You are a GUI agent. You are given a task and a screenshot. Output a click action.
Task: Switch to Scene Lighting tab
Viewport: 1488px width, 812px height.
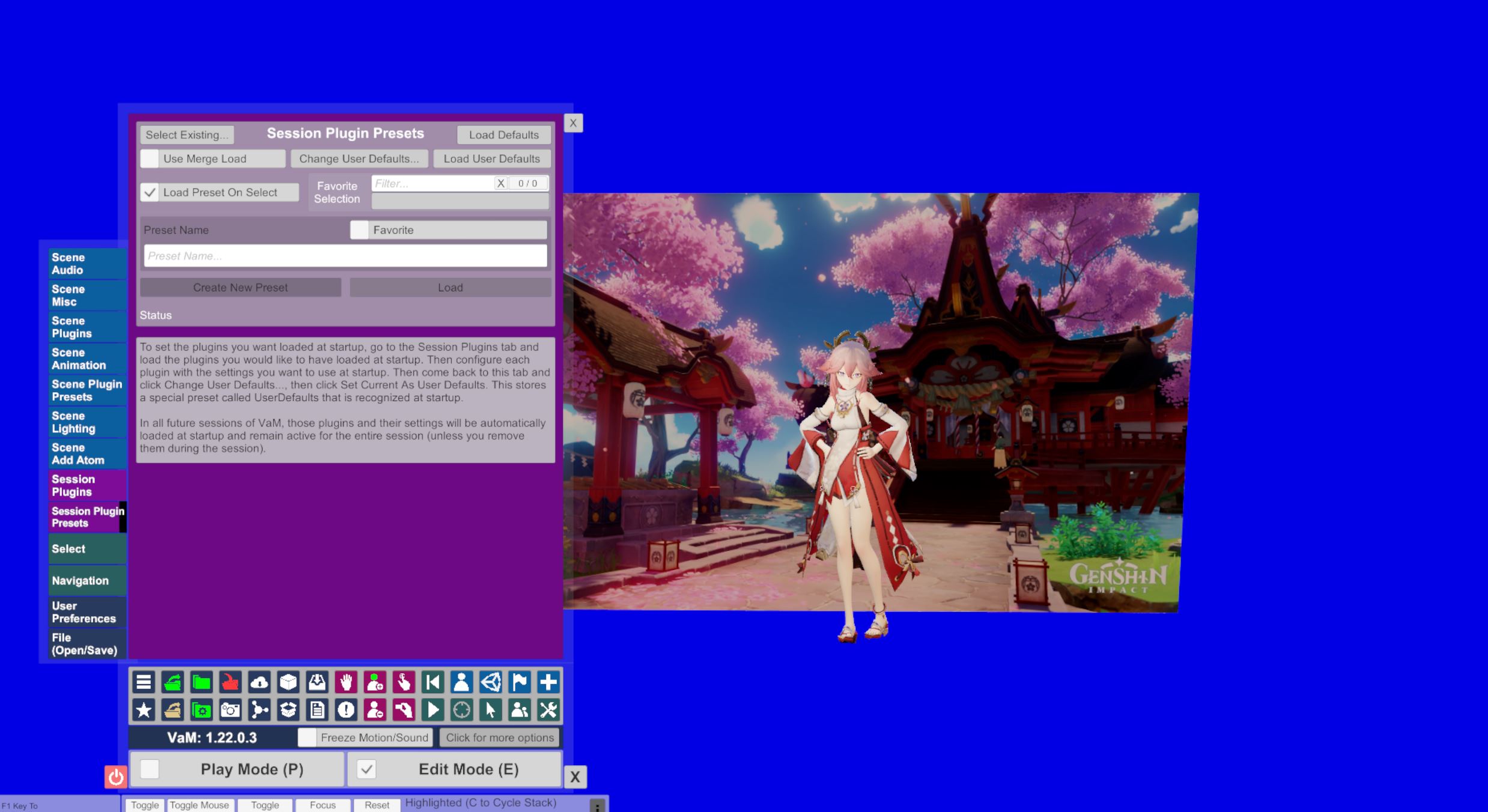[87, 422]
